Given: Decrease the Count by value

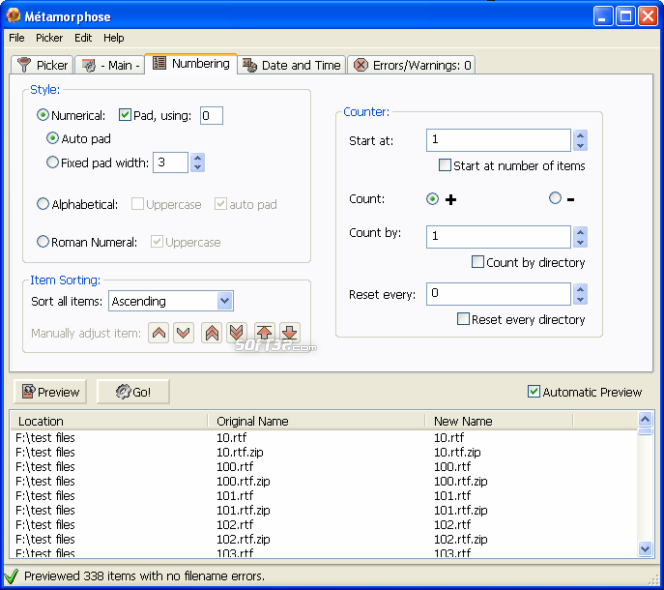Looking at the screenshot, I should pos(580,242).
